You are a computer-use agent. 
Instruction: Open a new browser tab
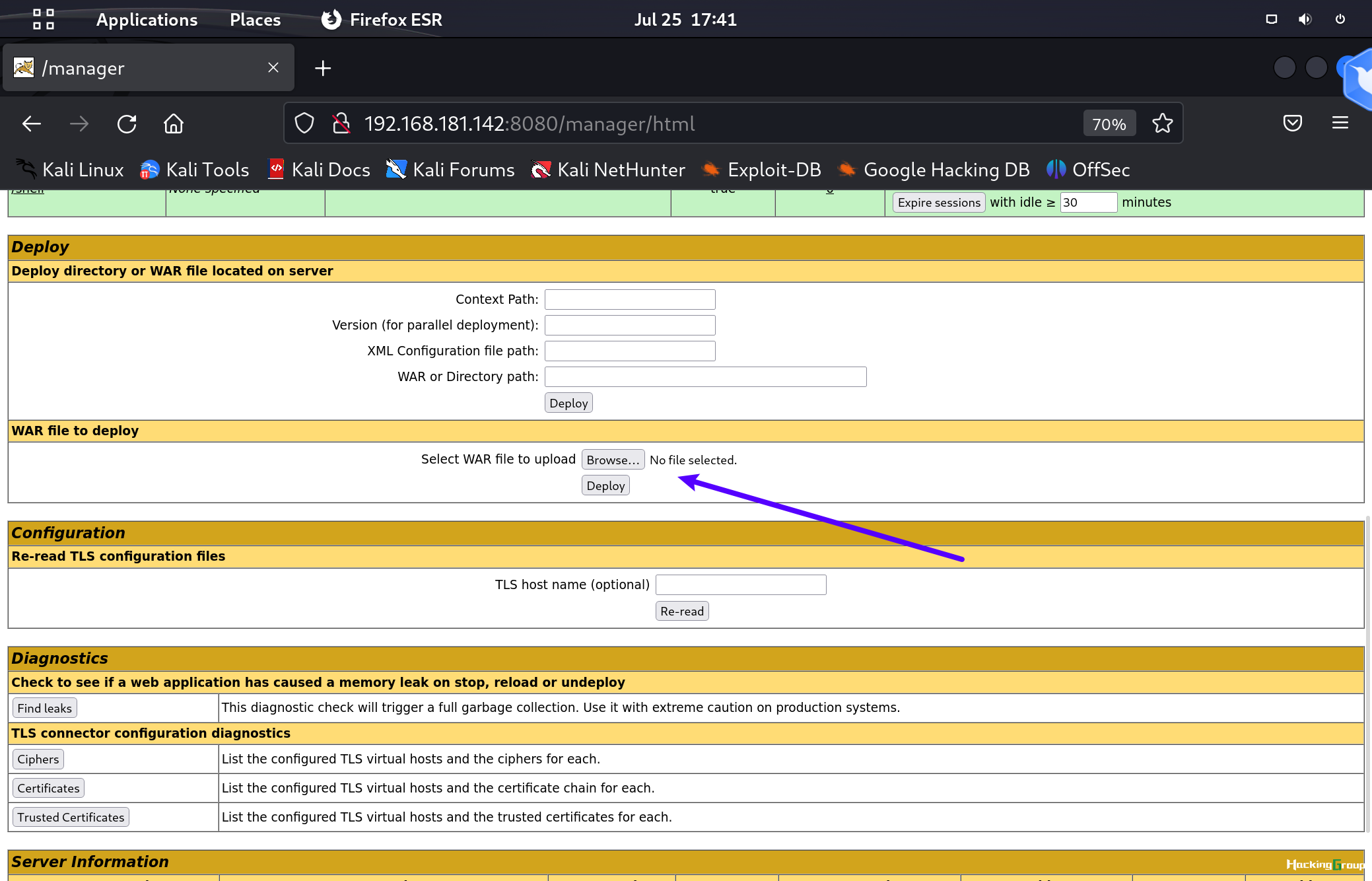(x=323, y=68)
